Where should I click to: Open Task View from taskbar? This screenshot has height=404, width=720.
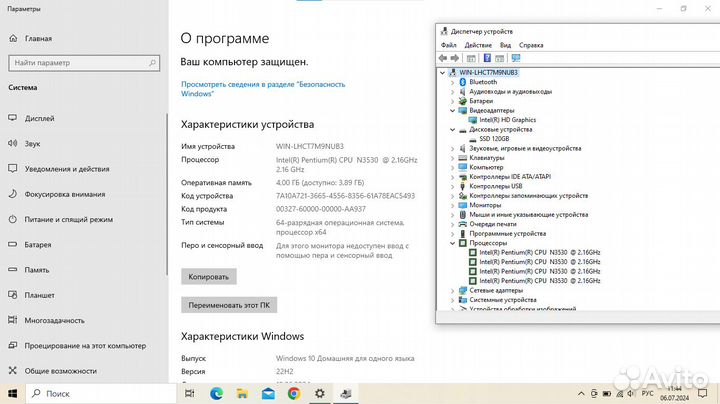189,393
